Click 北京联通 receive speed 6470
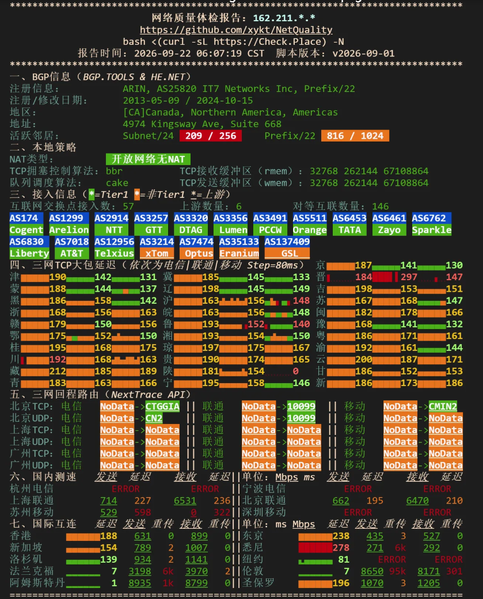This screenshot has width=483, height=599. click(x=417, y=500)
